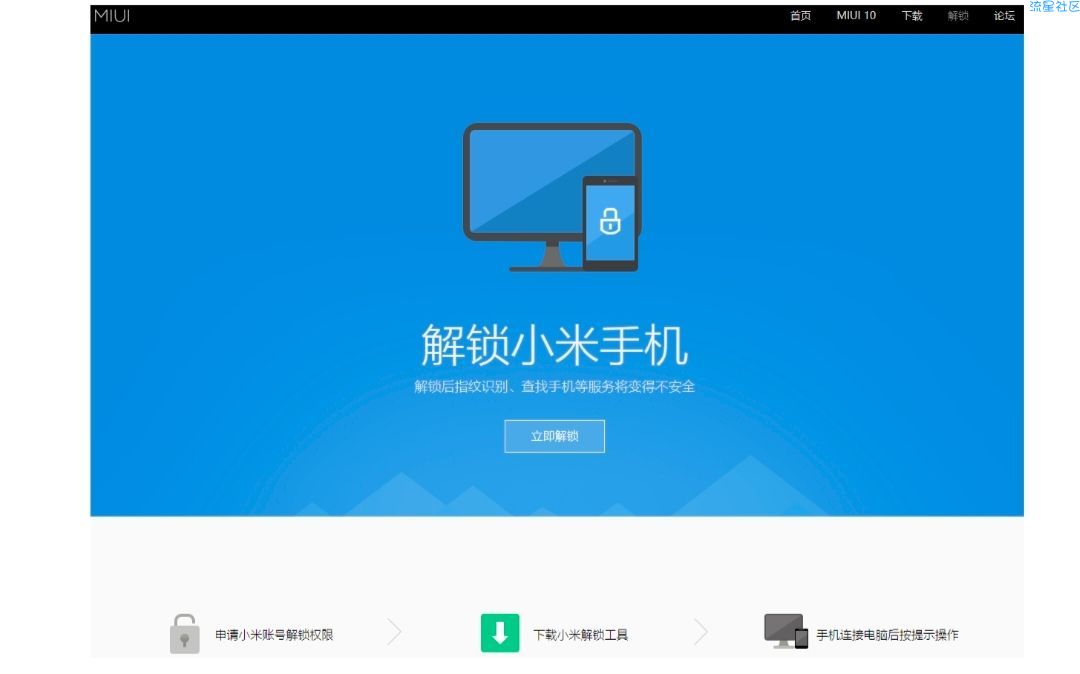Click the 手机连接电脑后按提示操作 text

887,635
